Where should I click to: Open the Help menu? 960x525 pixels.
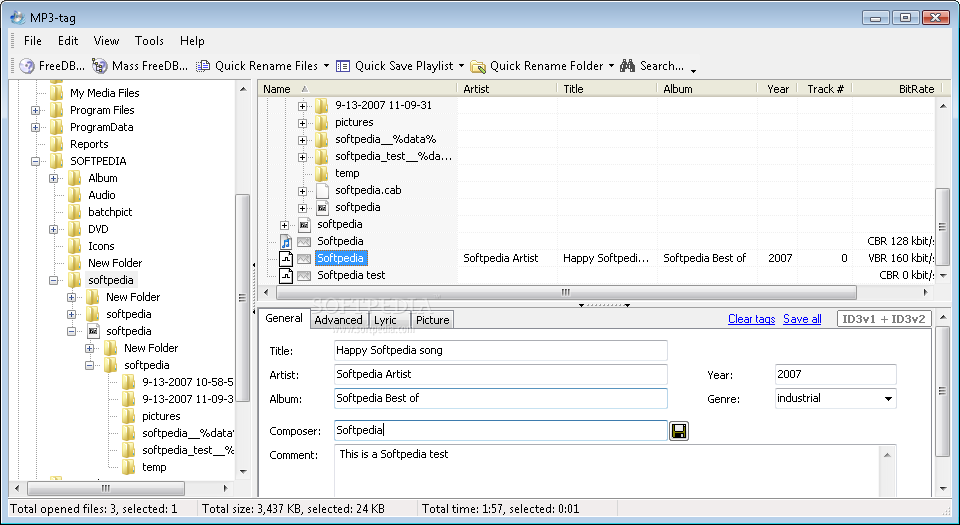pos(192,41)
